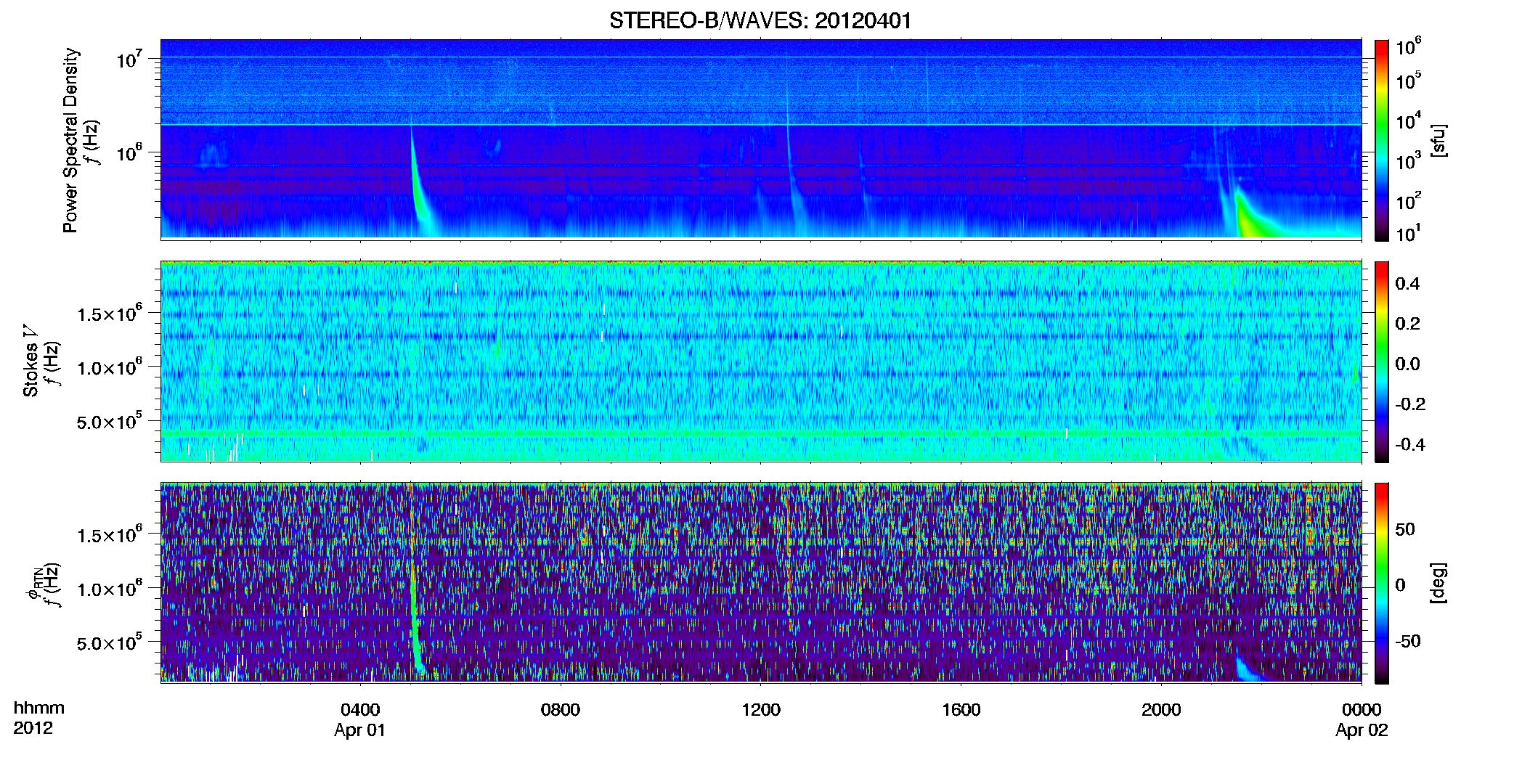Viewport: 1522px width, 784px height.
Task: Click the 1200 time axis label
Action: coord(761,710)
